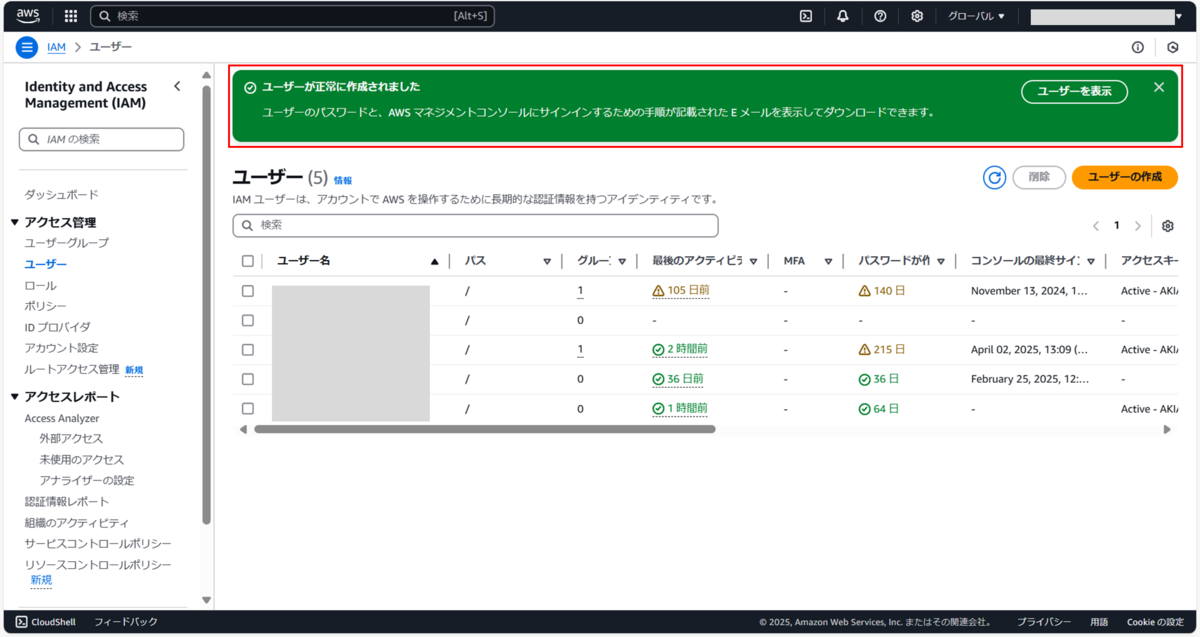Sort by グループ column arrow

[x=622, y=261]
